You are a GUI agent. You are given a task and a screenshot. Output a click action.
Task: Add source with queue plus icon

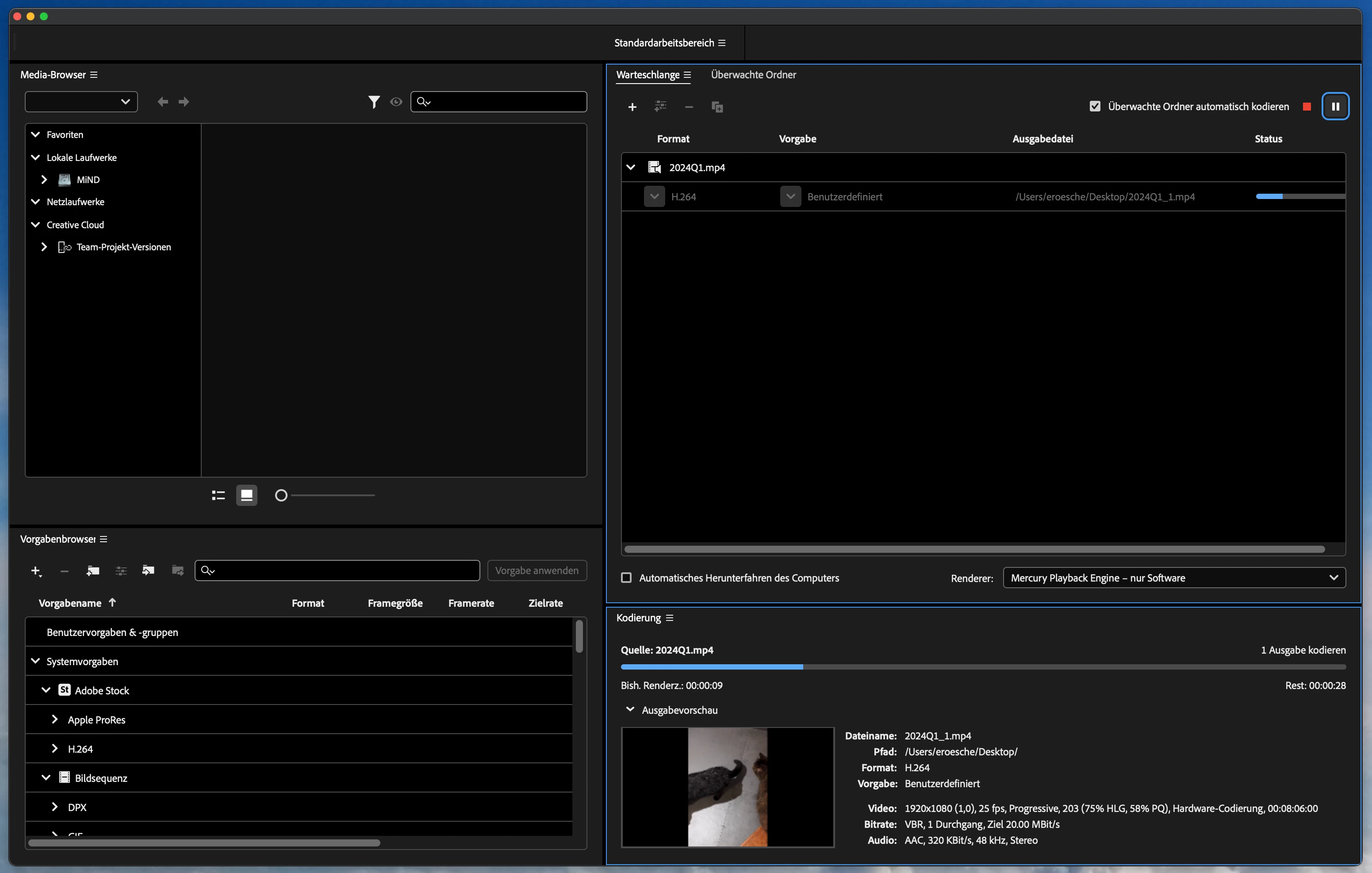[x=632, y=107]
